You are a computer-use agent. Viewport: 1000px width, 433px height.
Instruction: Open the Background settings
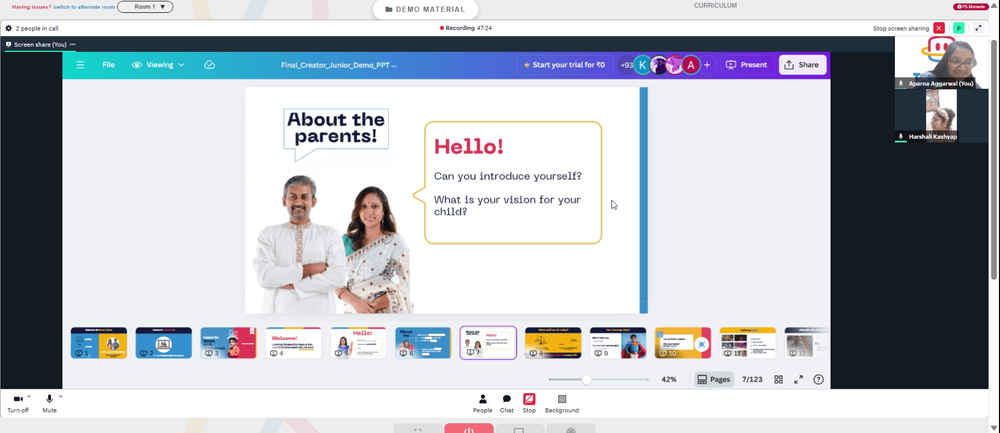pos(562,404)
